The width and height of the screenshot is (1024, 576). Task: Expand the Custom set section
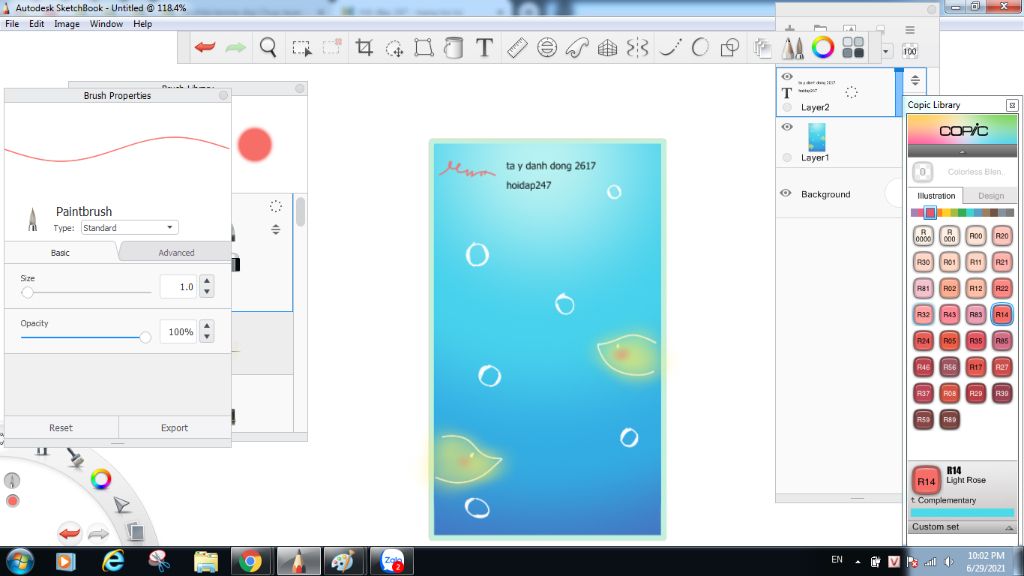click(962, 527)
